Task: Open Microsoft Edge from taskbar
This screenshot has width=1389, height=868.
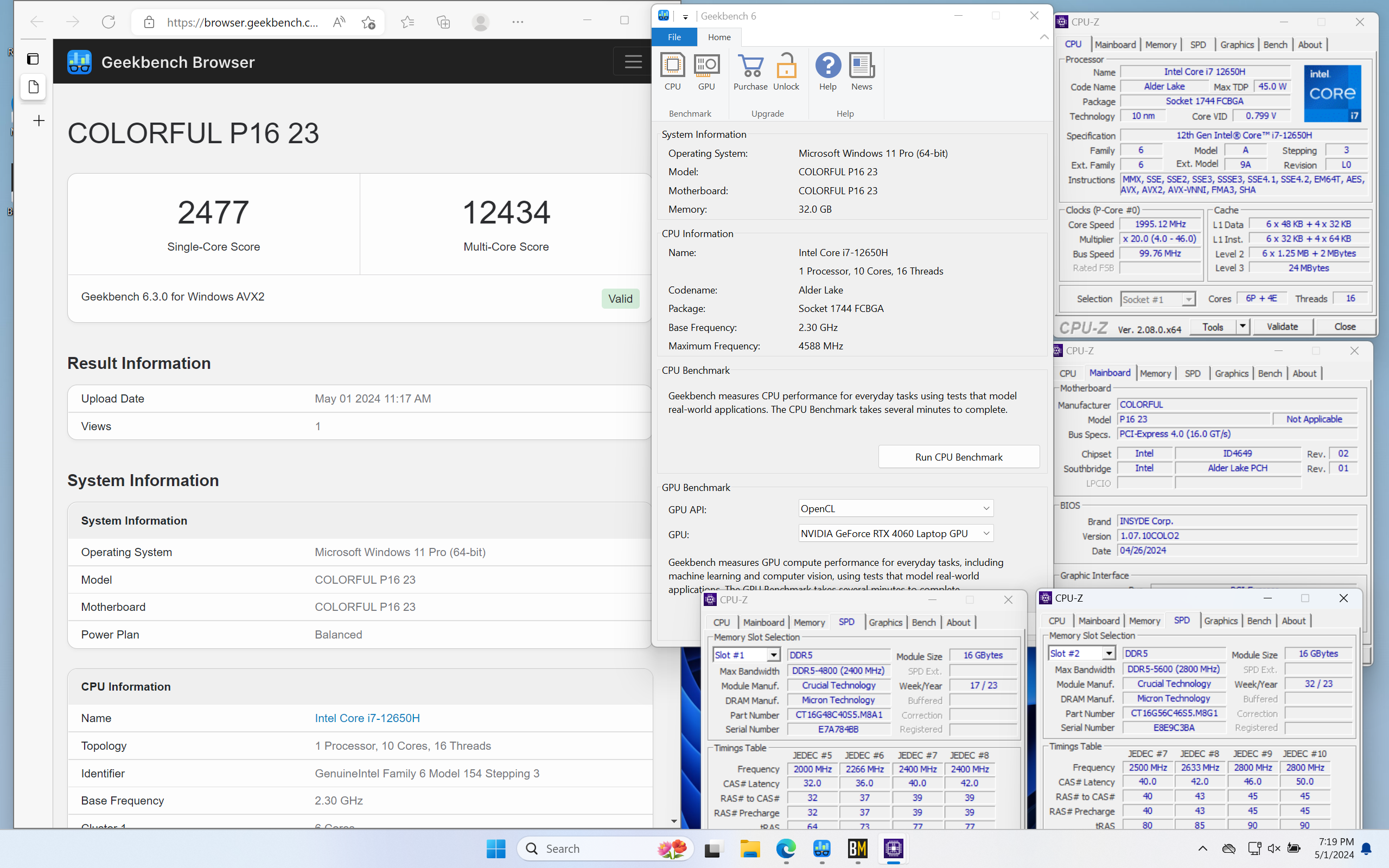Action: [x=786, y=848]
